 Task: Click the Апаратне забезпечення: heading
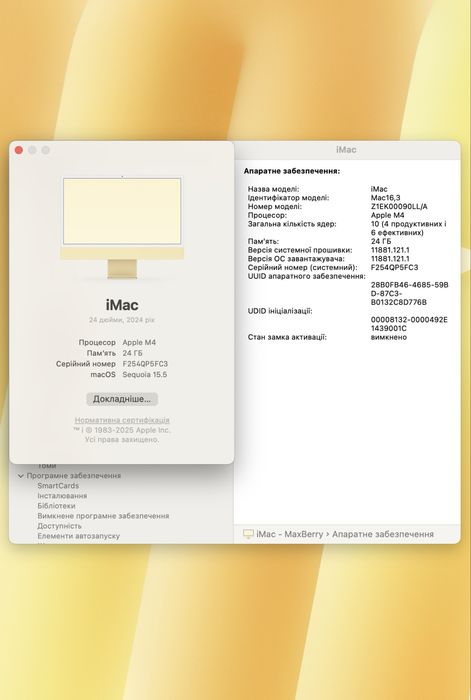point(292,171)
